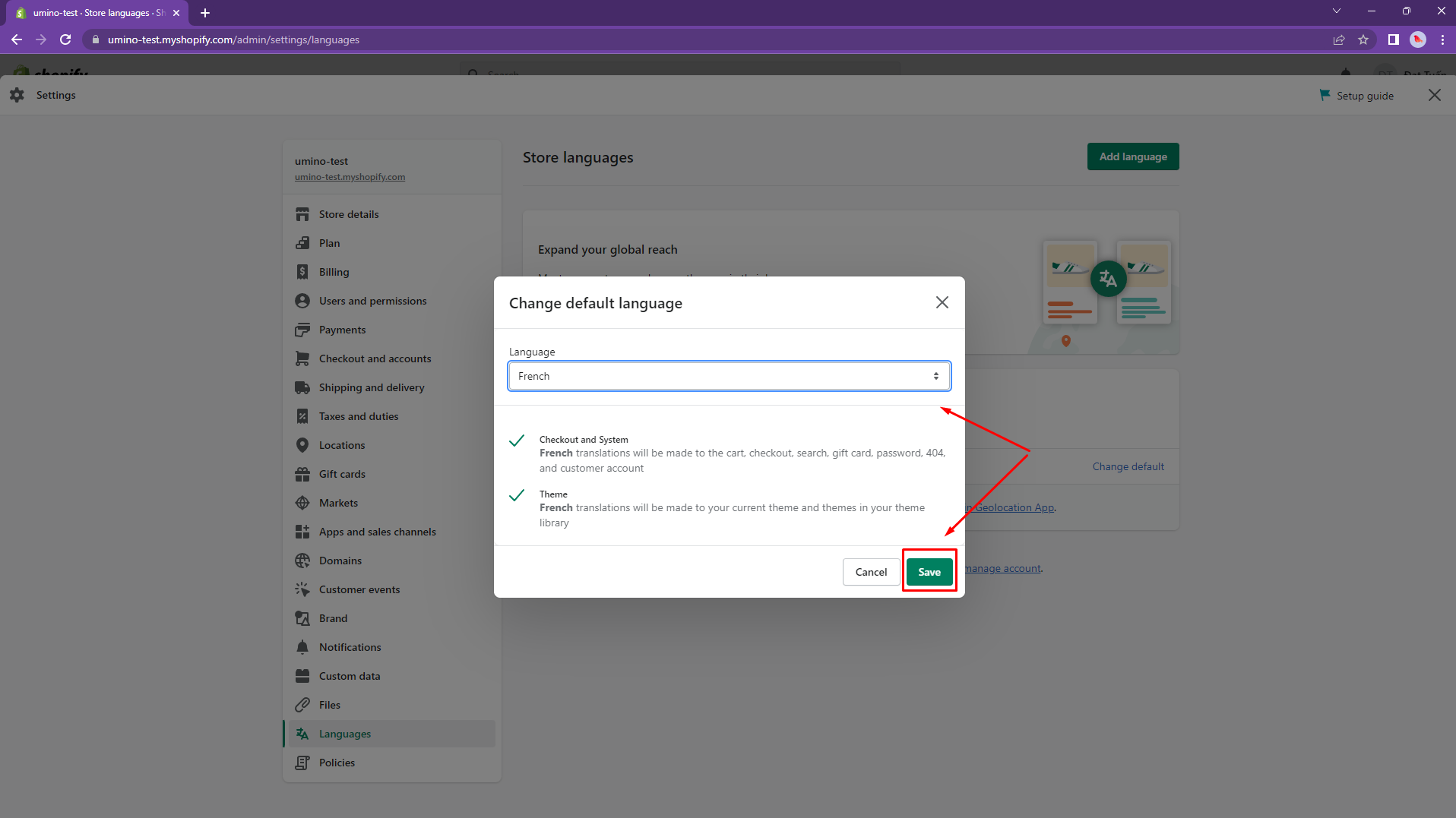Click the Save button in dialog

tap(929, 572)
